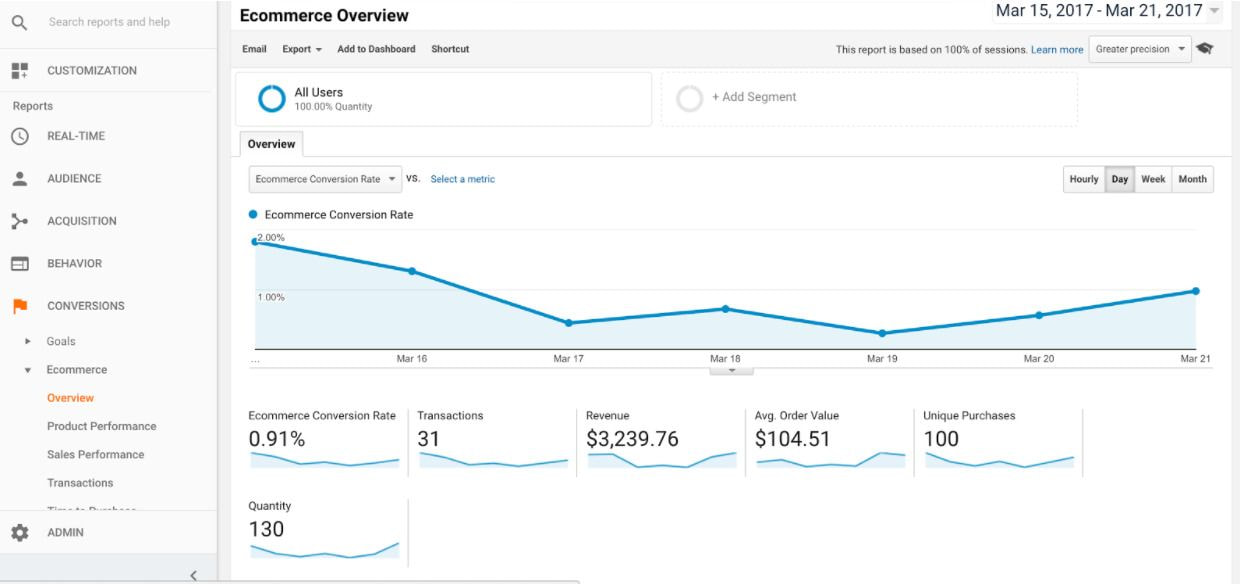Viewport: 1240px width, 584px height.
Task: Click + Add Segment
Action: 754,97
